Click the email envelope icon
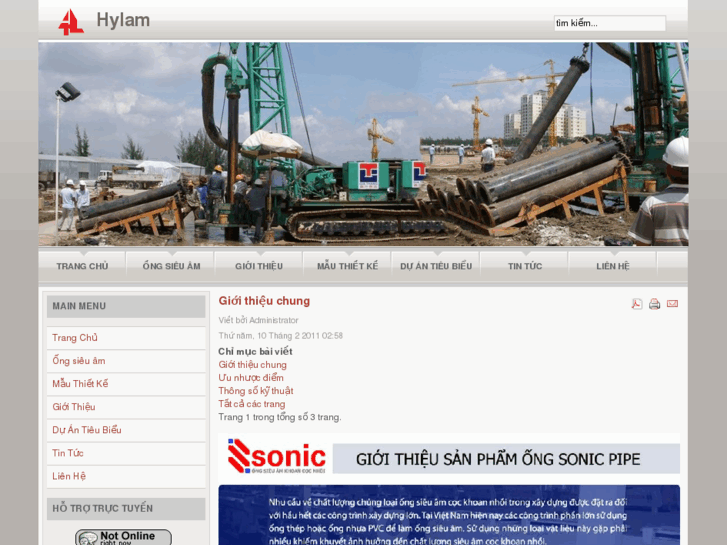Screen dimensions: 727x545 click(672, 304)
